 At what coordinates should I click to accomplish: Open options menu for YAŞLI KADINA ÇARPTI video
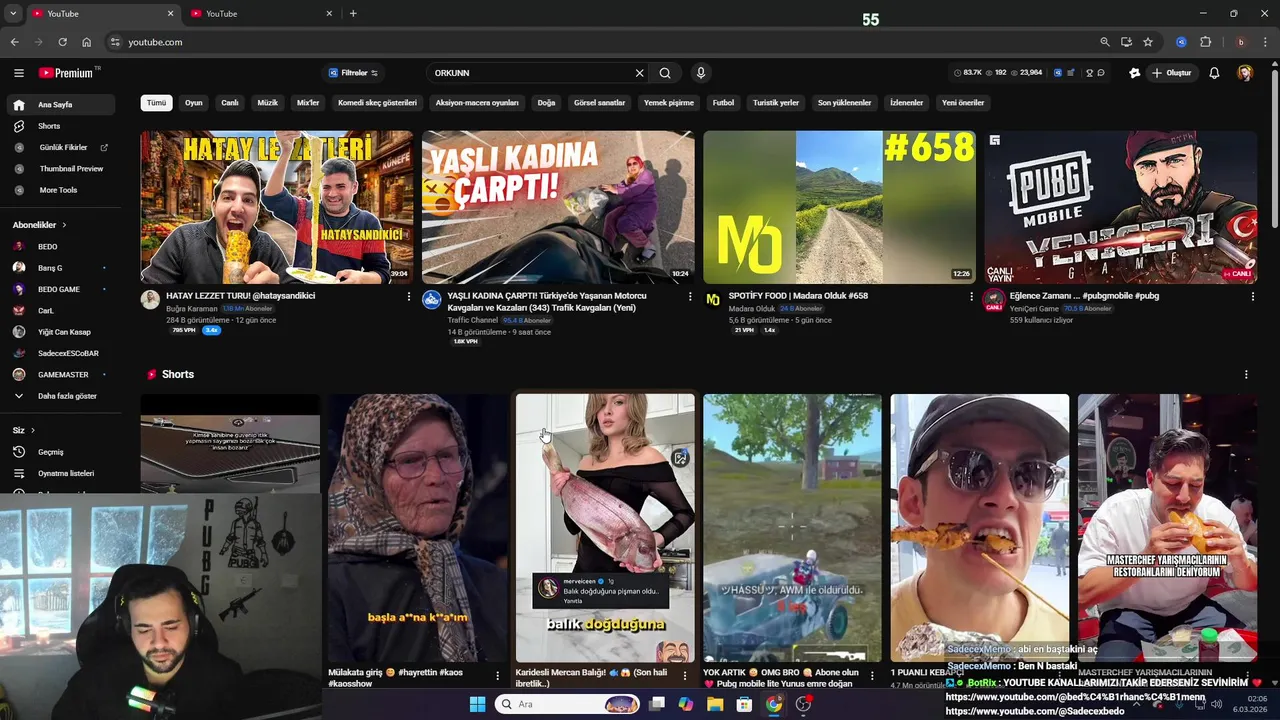coord(689,296)
